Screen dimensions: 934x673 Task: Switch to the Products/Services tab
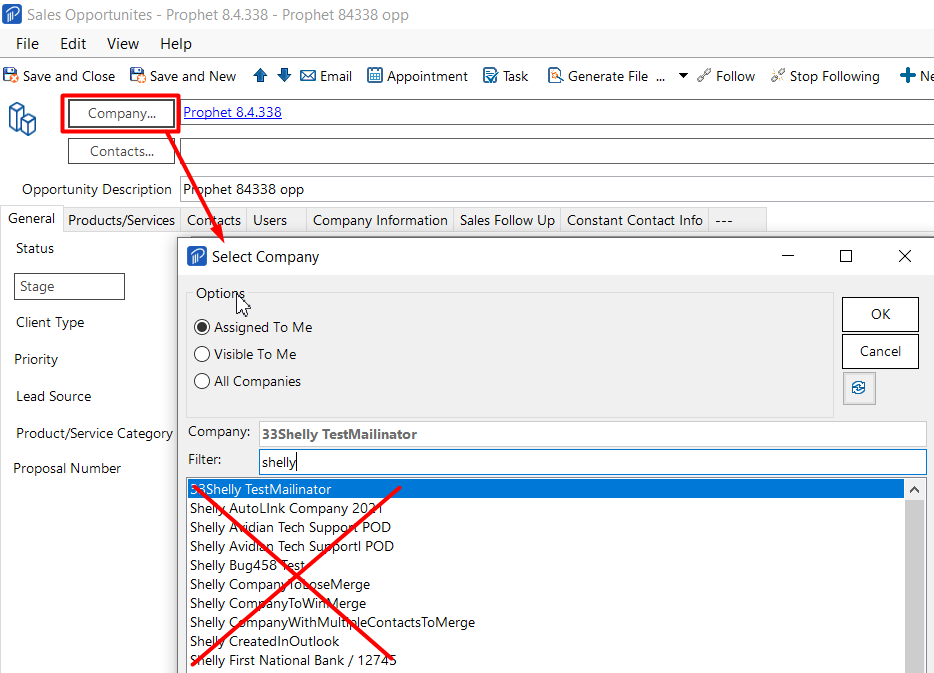pyautogui.click(x=122, y=220)
